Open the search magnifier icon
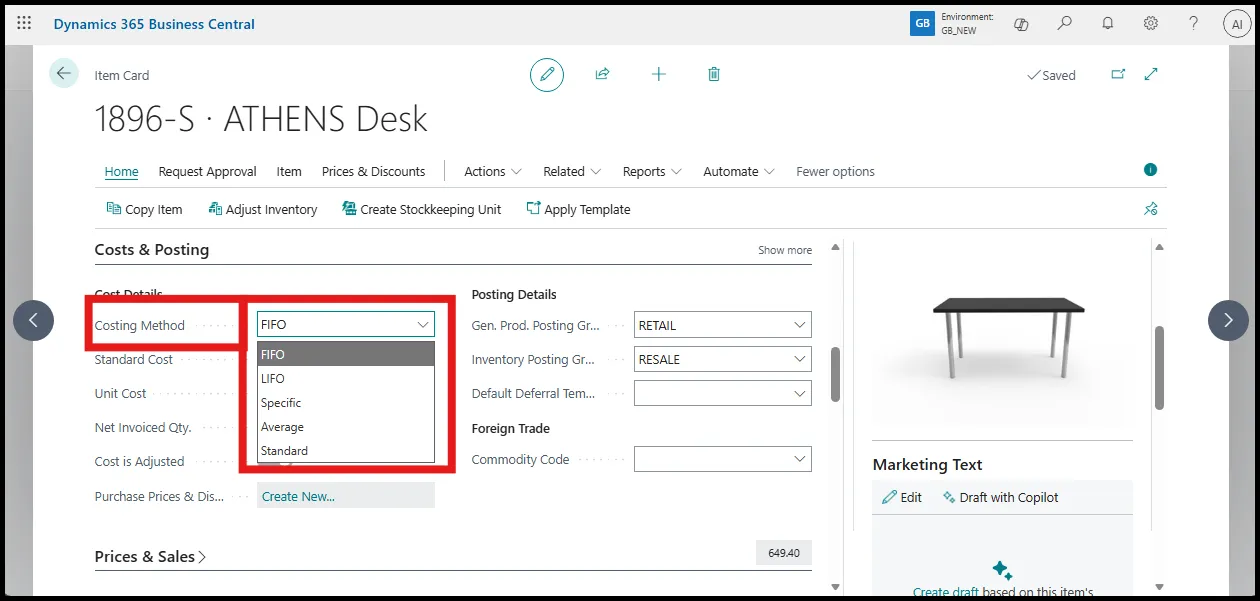The width and height of the screenshot is (1260, 601). pos(1065,24)
